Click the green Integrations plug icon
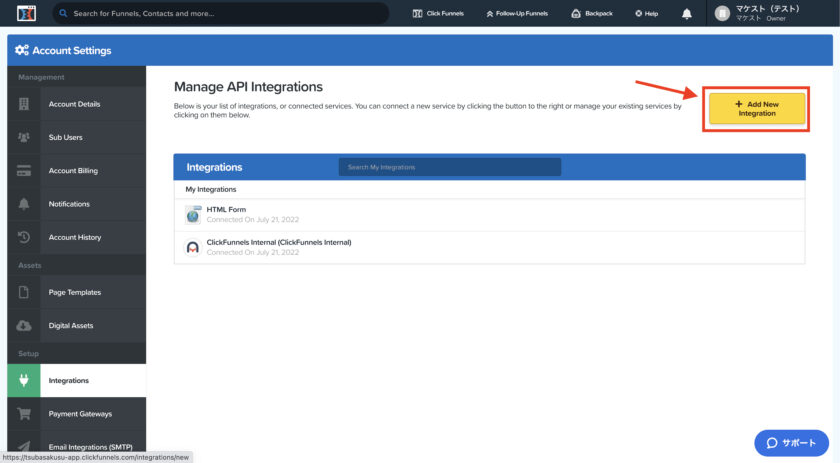 point(24,380)
